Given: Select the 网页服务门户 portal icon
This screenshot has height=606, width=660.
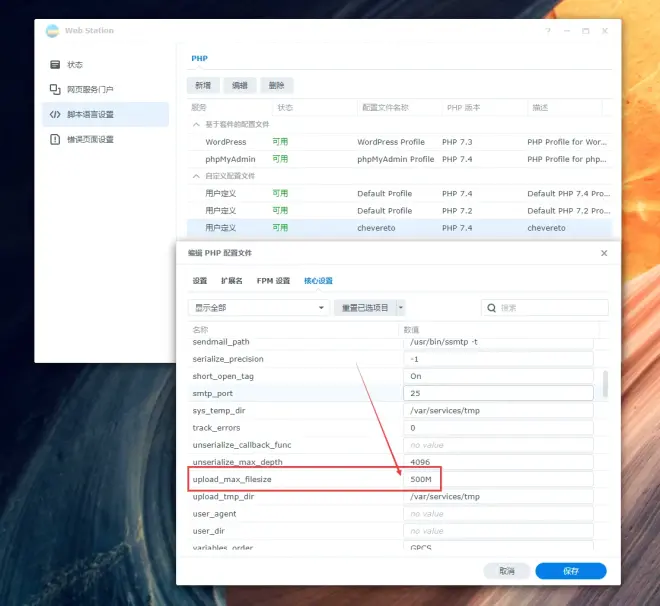Looking at the screenshot, I should point(55,89).
